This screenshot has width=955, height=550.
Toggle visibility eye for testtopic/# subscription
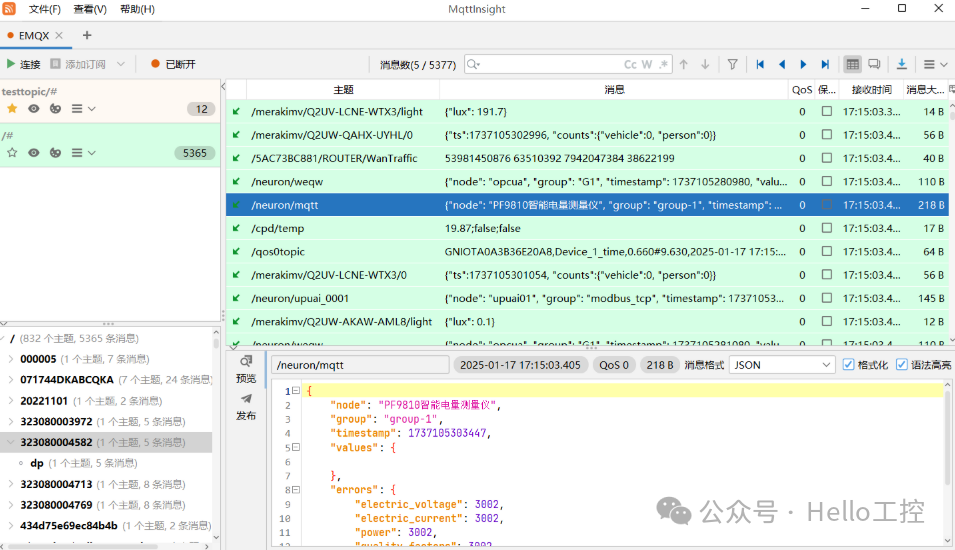coord(33,108)
